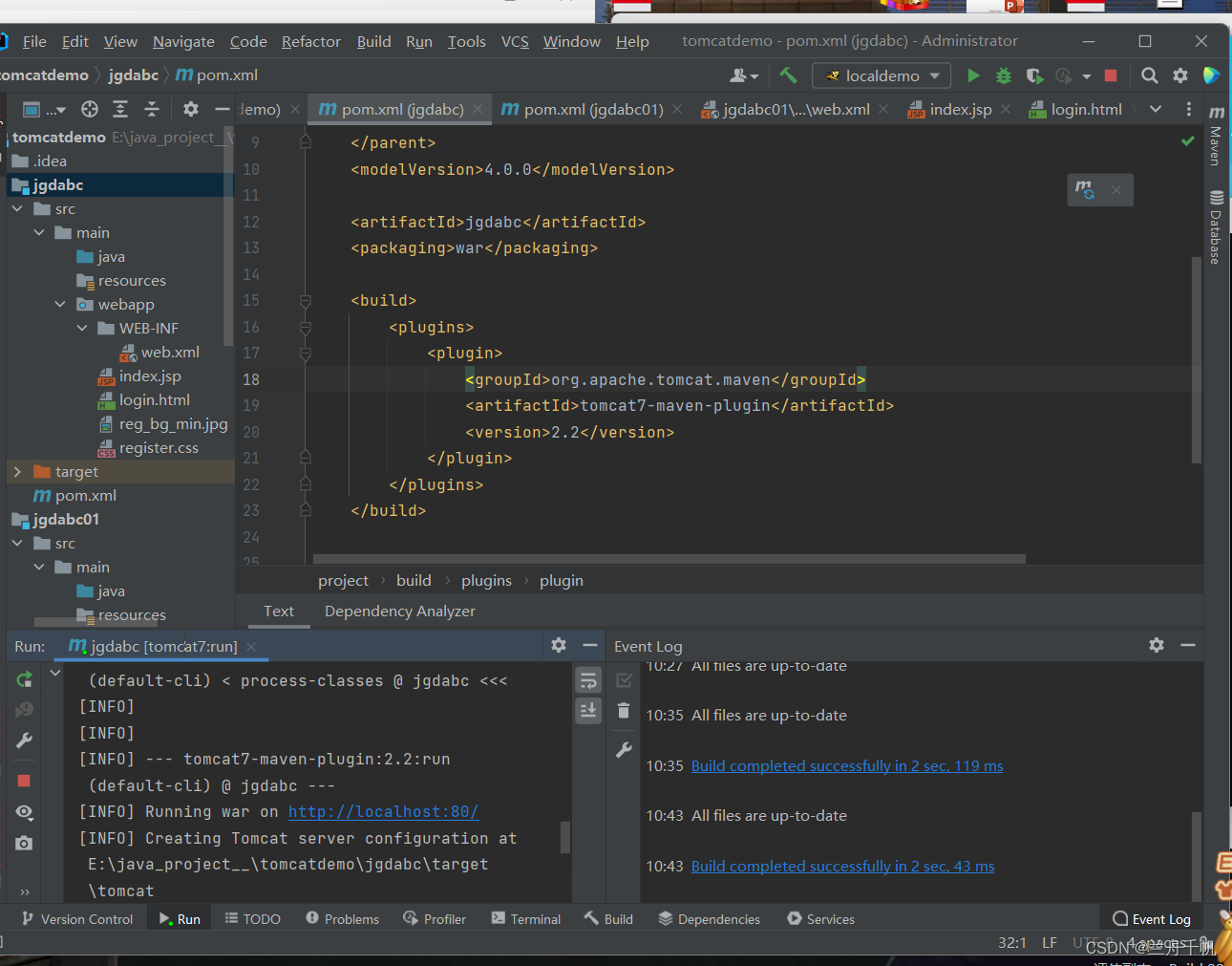1232x966 pixels.
Task: Open Search Everywhere magnifier icon
Action: (1150, 75)
